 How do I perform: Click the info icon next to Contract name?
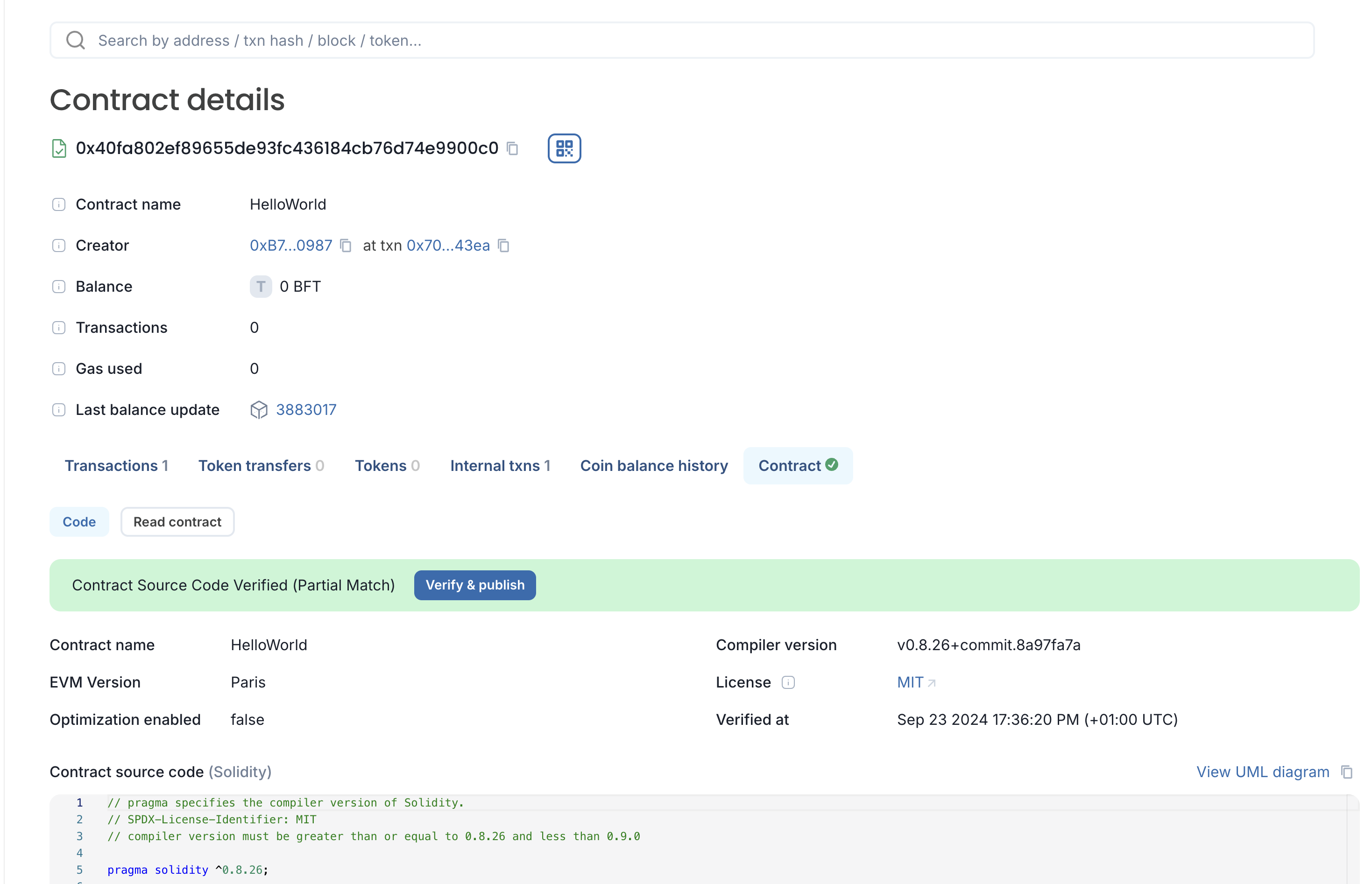pos(58,204)
